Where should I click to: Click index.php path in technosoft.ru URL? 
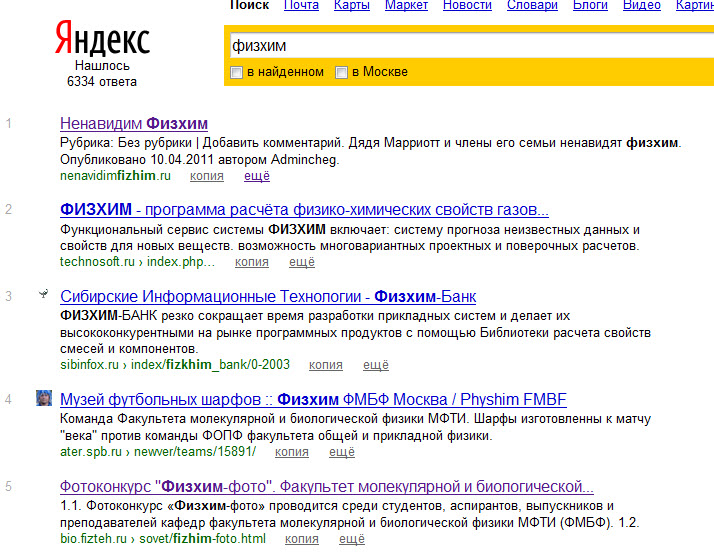(181, 262)
